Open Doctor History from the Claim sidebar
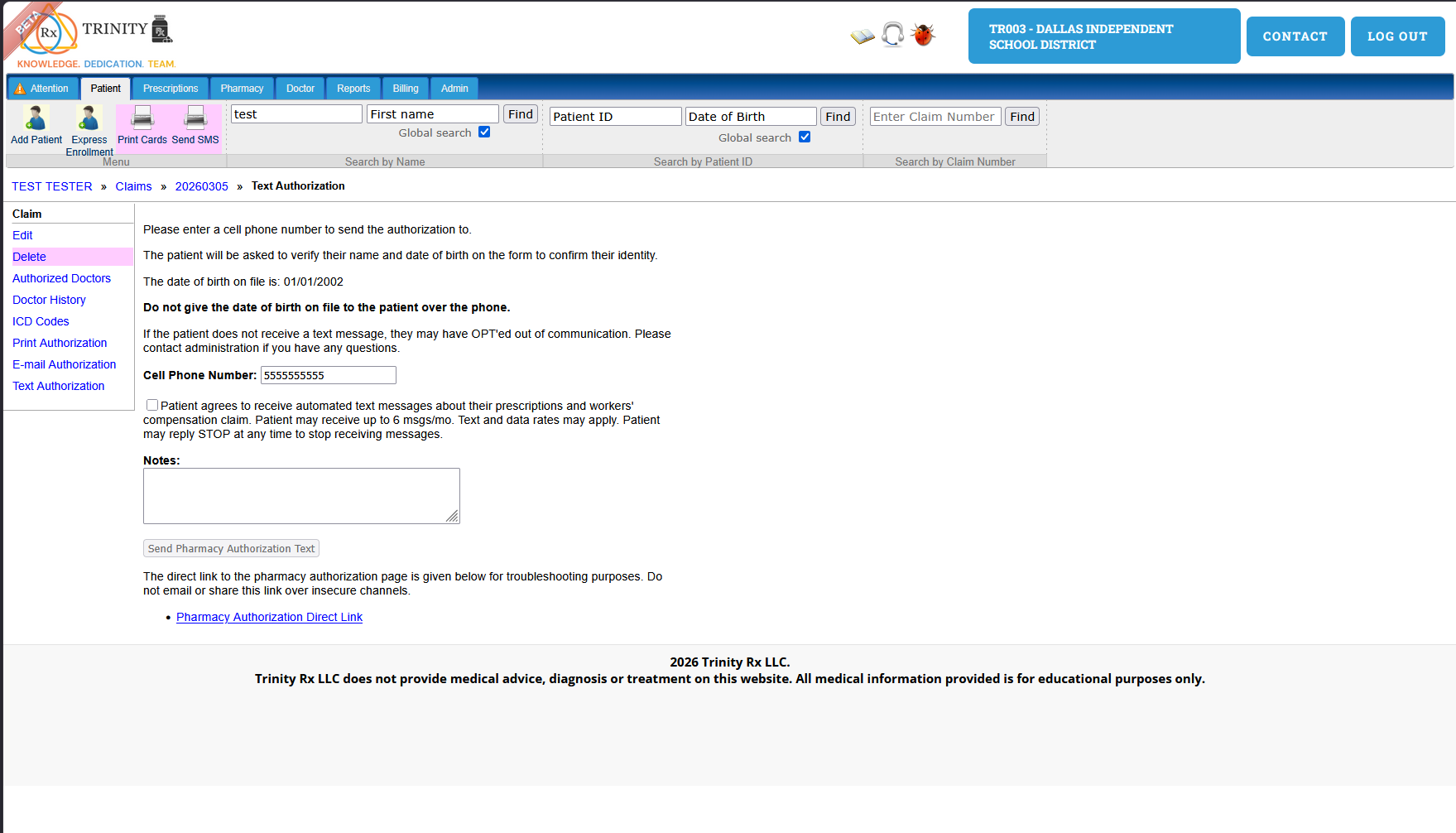 click(x=49, y=300)
